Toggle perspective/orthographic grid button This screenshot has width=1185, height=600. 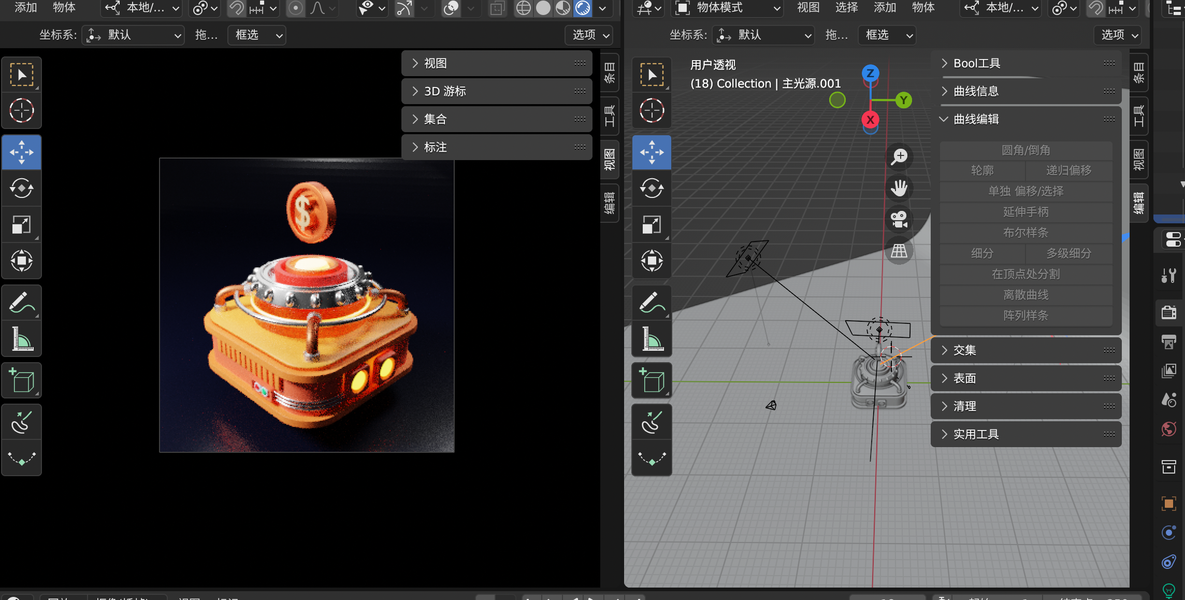(899, 251)
